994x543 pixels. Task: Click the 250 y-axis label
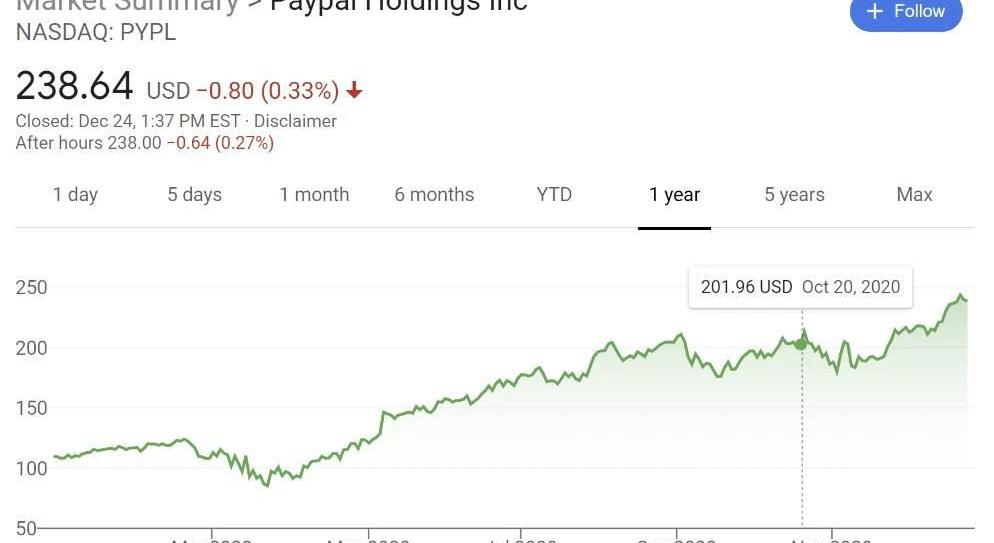[x=32, y=288]
